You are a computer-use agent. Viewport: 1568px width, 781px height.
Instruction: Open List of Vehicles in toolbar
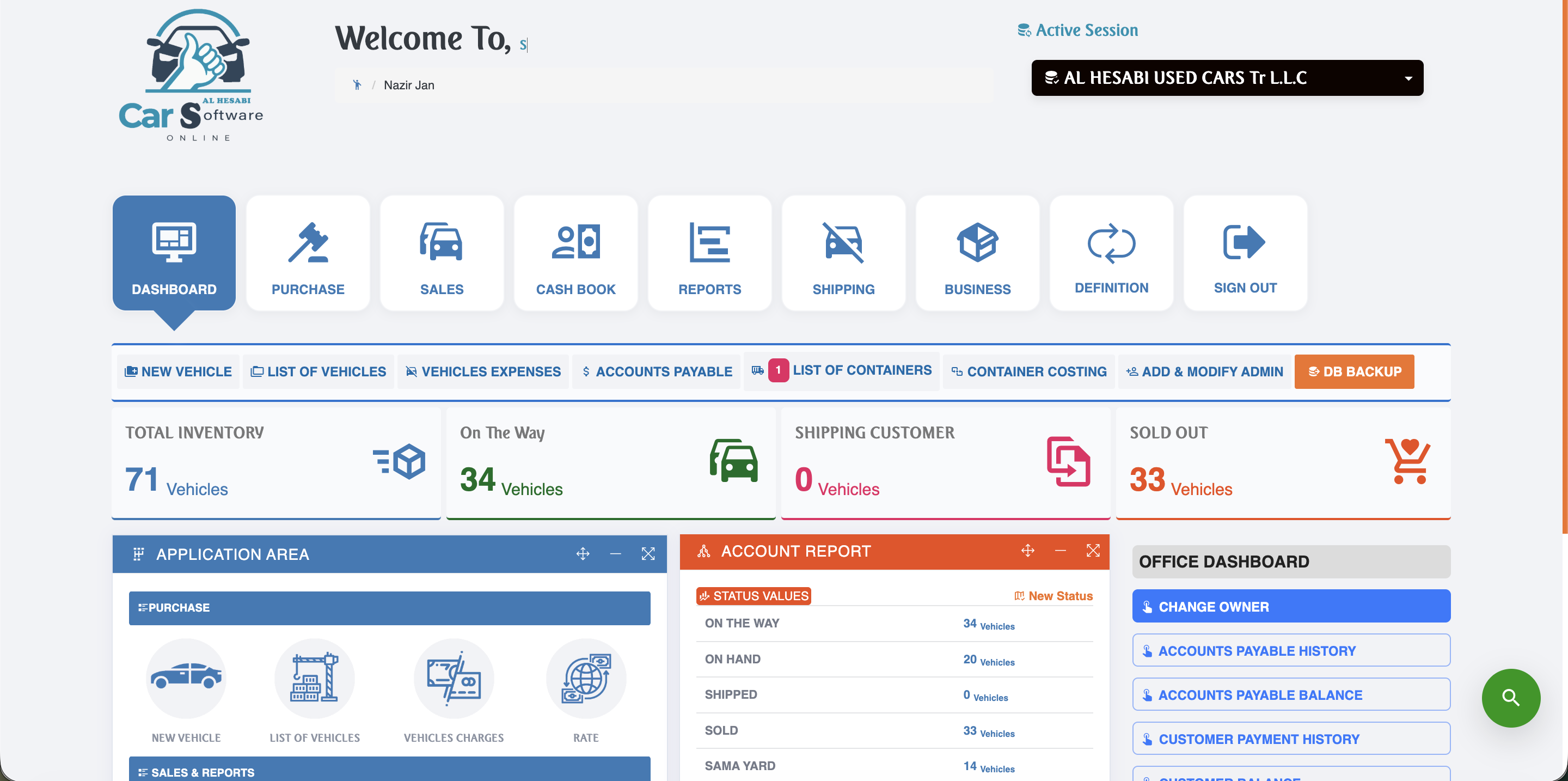tap(318, 371)
